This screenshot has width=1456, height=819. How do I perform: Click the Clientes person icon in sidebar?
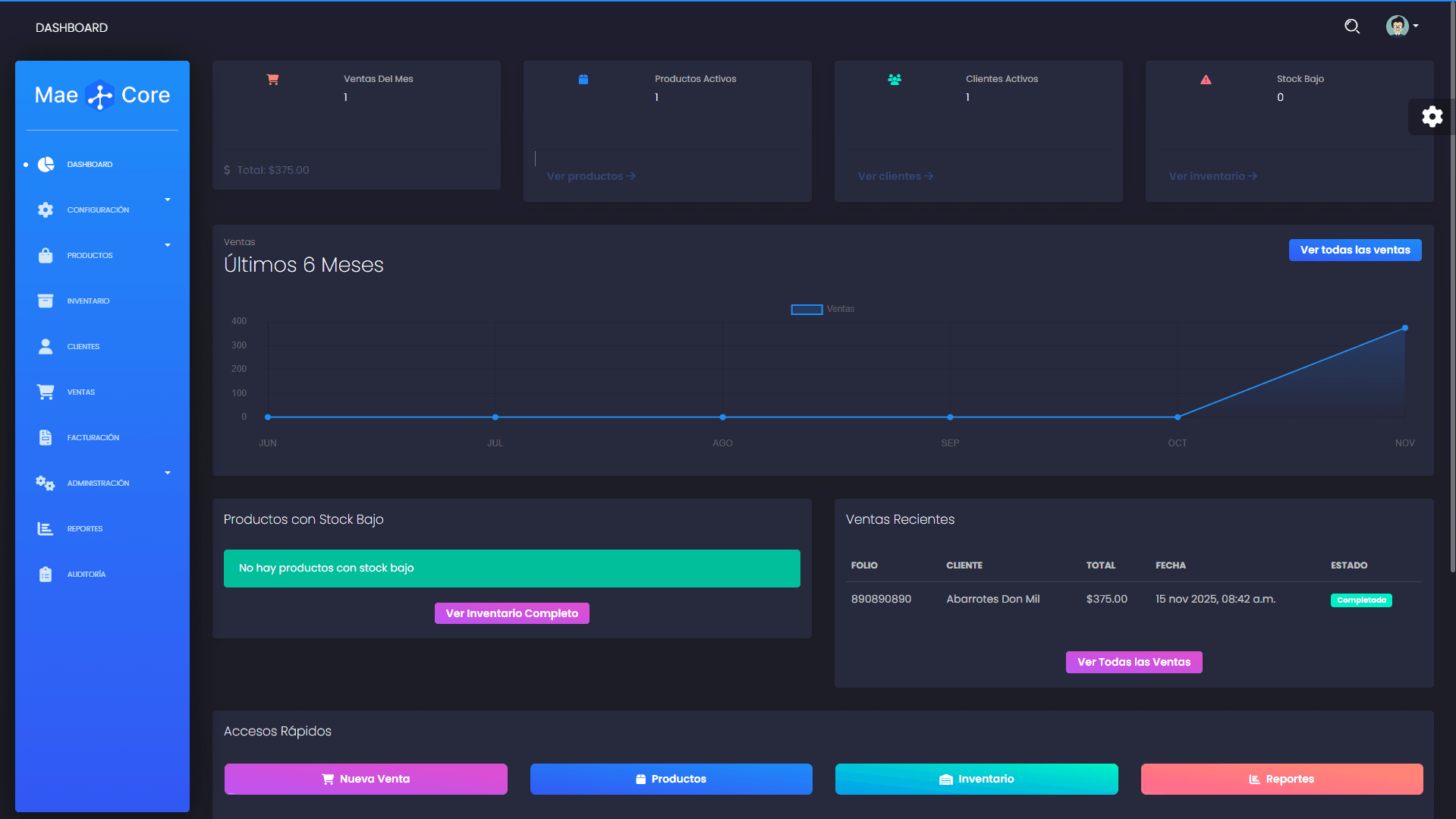(x=46, y=346)
